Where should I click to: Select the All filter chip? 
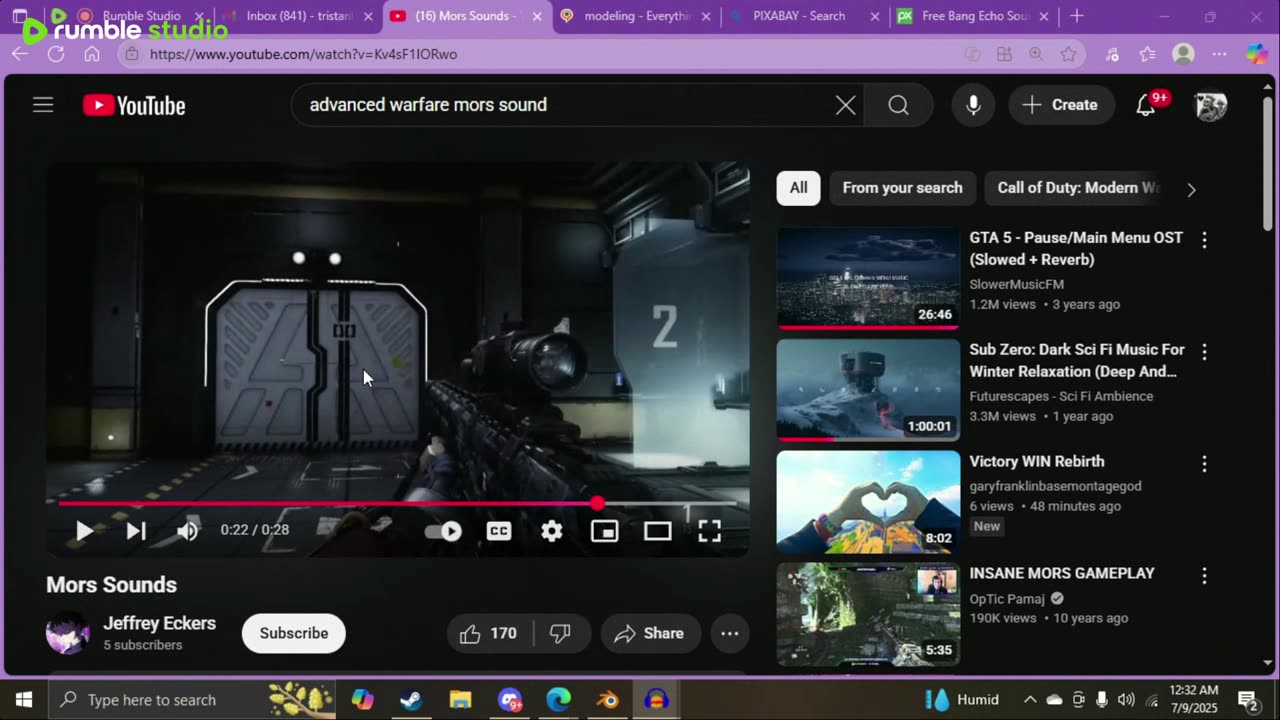[x=798, y=188]
